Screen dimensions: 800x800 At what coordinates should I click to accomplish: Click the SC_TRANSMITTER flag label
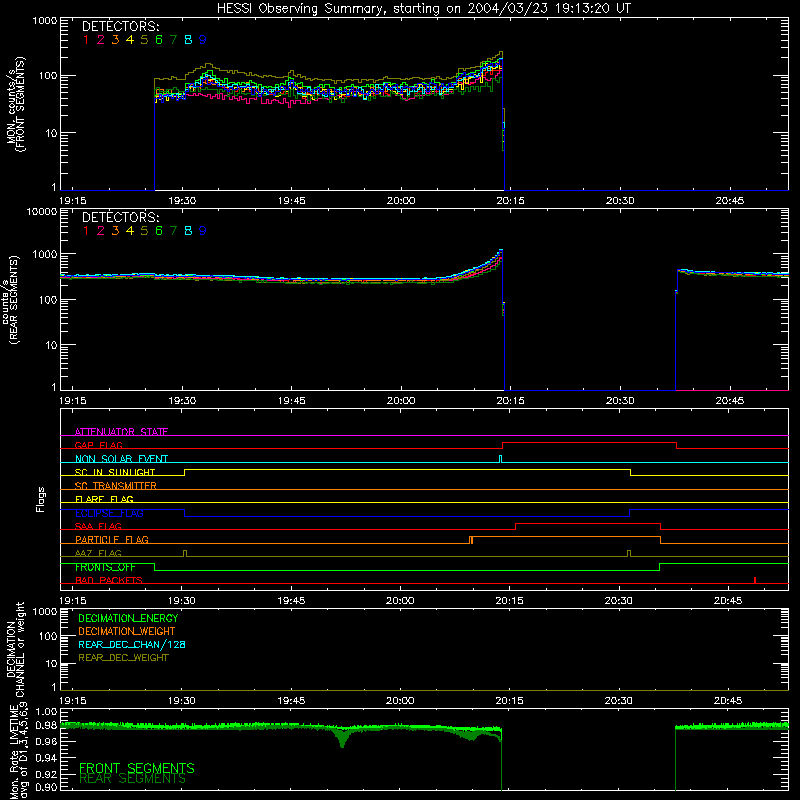[115, 486]
